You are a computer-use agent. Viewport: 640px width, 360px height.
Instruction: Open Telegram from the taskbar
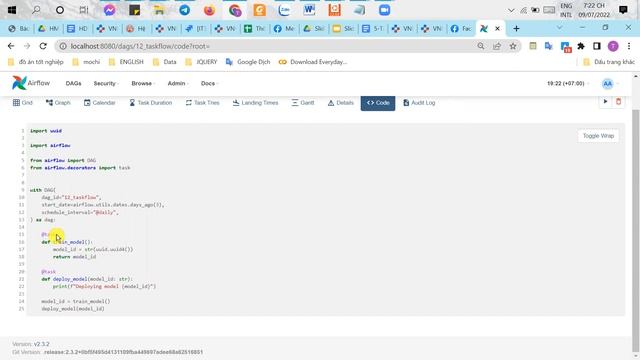(x=184, y=10)
